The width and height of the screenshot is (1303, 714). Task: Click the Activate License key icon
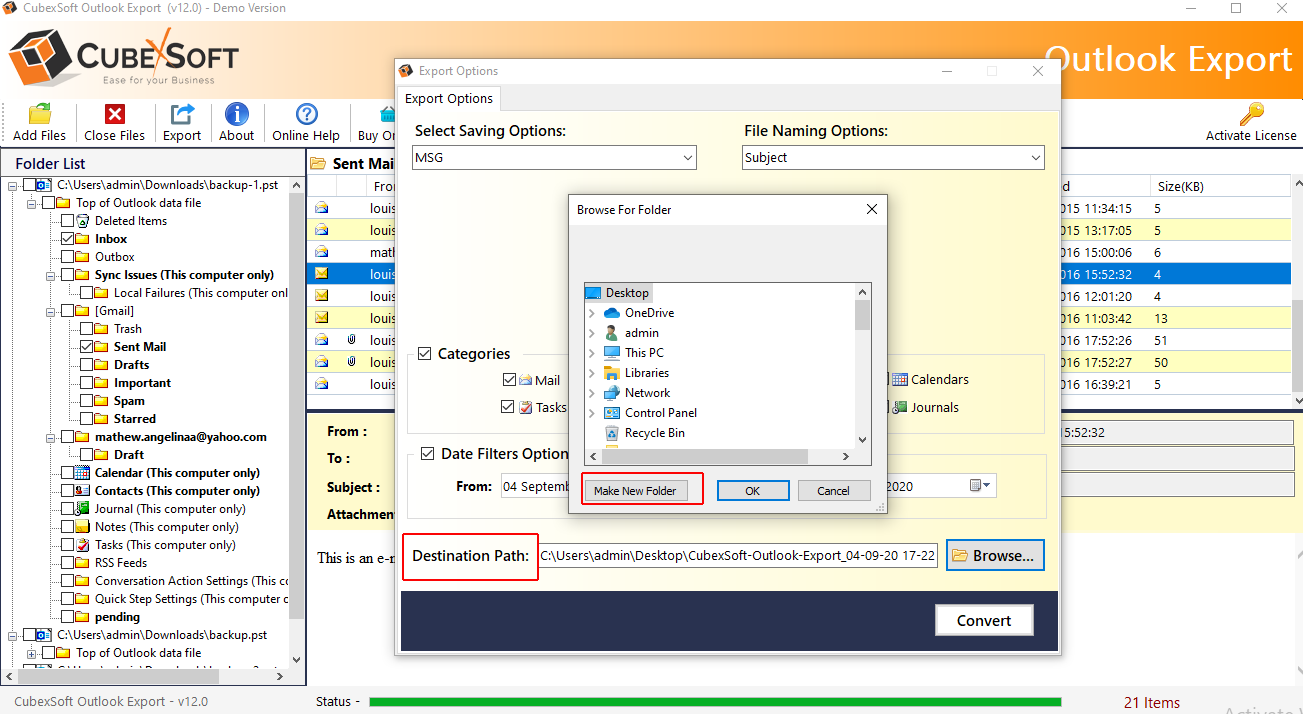1251,114
